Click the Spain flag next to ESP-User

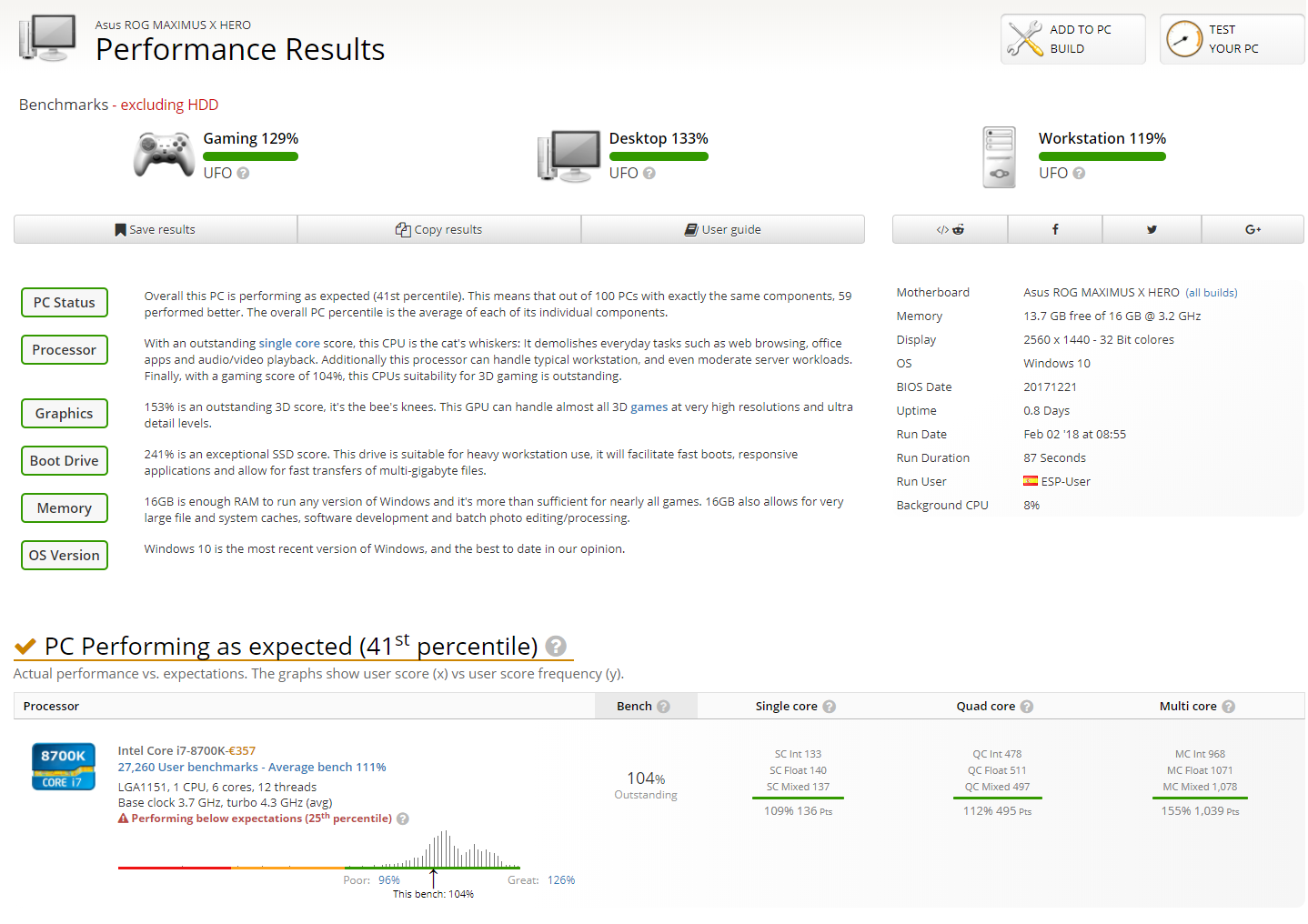pyautogui.click(x=1031, y=481)
